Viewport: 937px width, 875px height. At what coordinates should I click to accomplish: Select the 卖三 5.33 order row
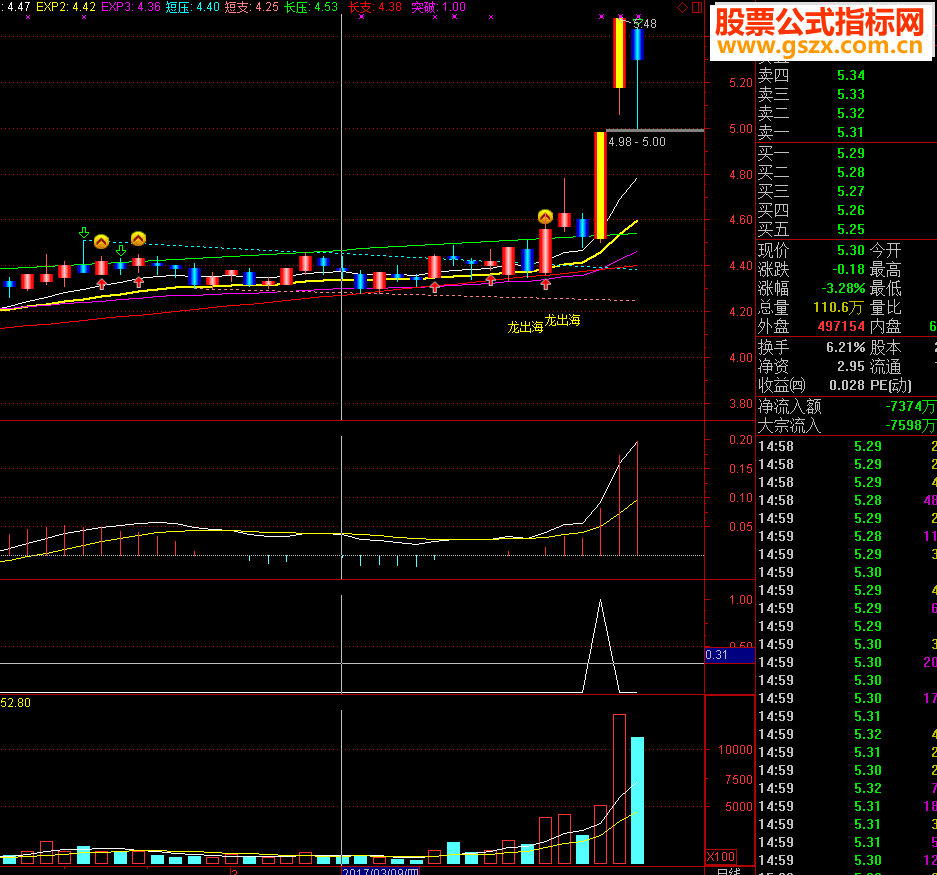[846, 94]
